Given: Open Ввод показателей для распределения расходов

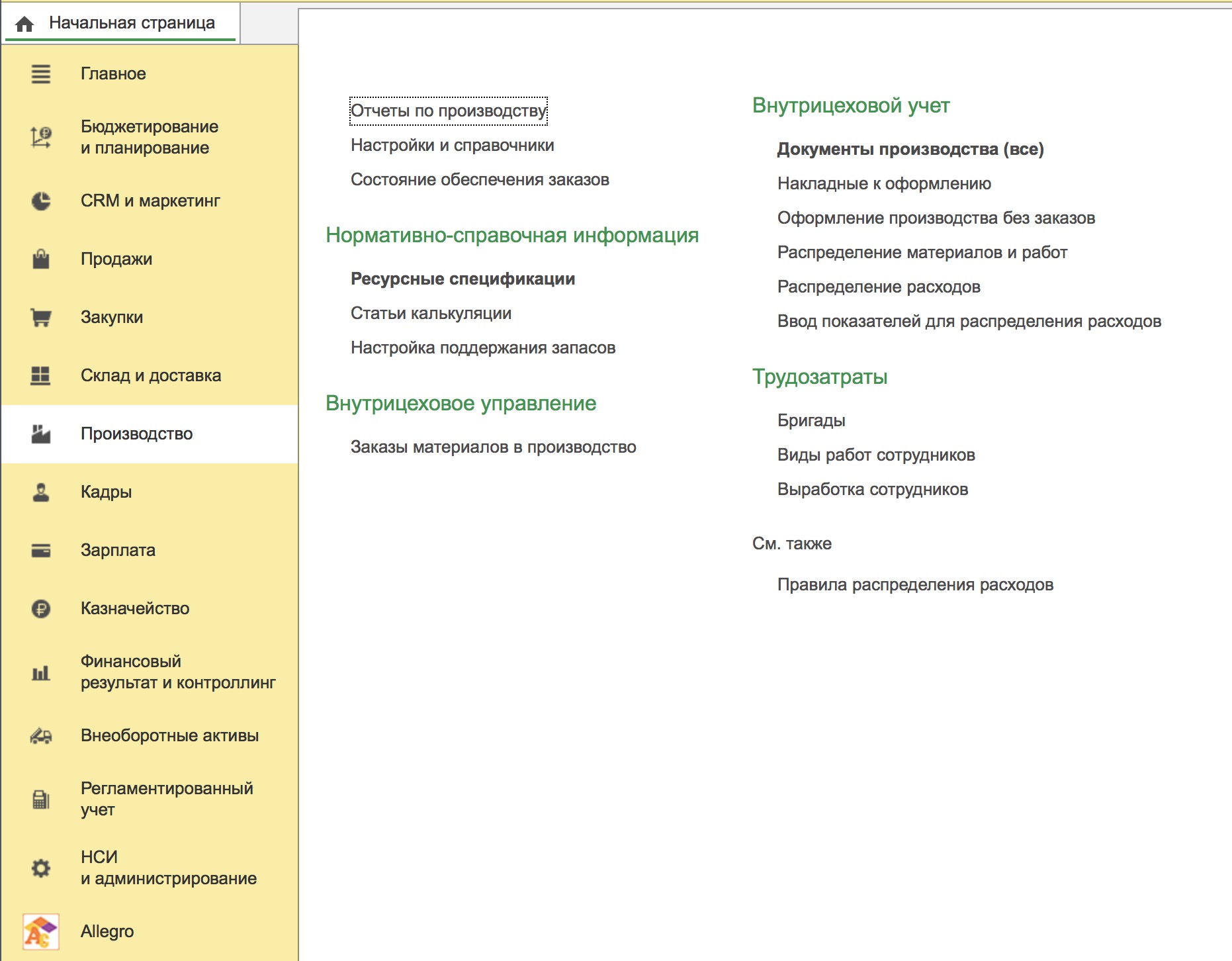Looking at the screenshot, I should click(969, 321).
